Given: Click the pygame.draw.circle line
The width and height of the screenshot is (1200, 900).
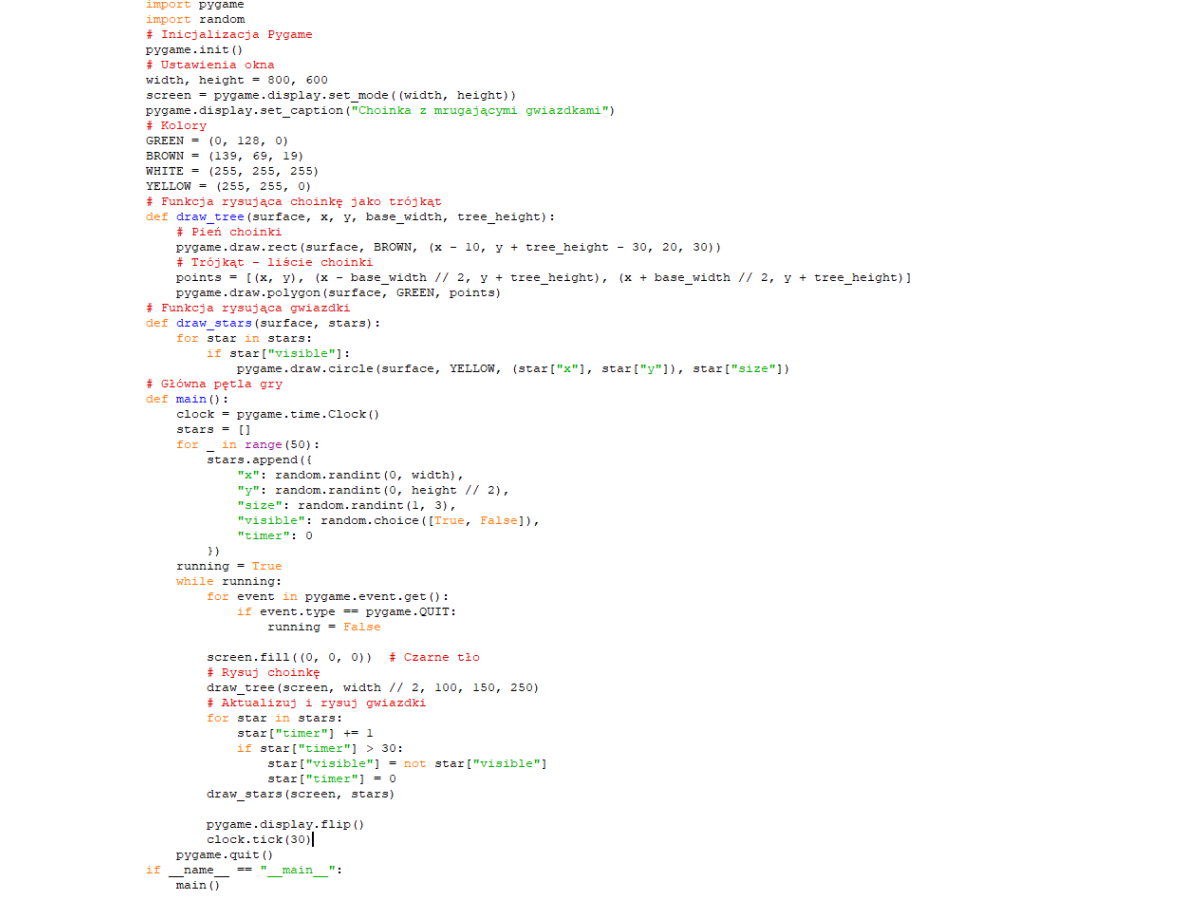Looking at the screenshot, I should point(512,369).
